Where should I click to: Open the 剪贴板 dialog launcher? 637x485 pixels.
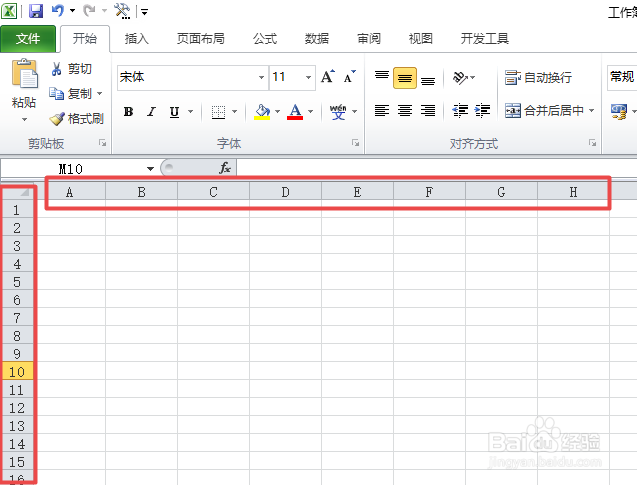click(x=102, y=143)
